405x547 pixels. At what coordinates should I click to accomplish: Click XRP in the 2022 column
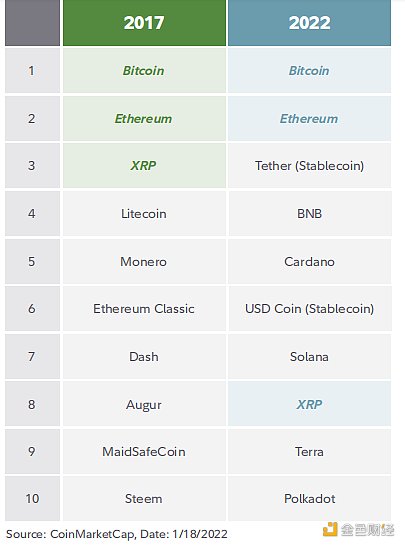click(x=309, y=404)
